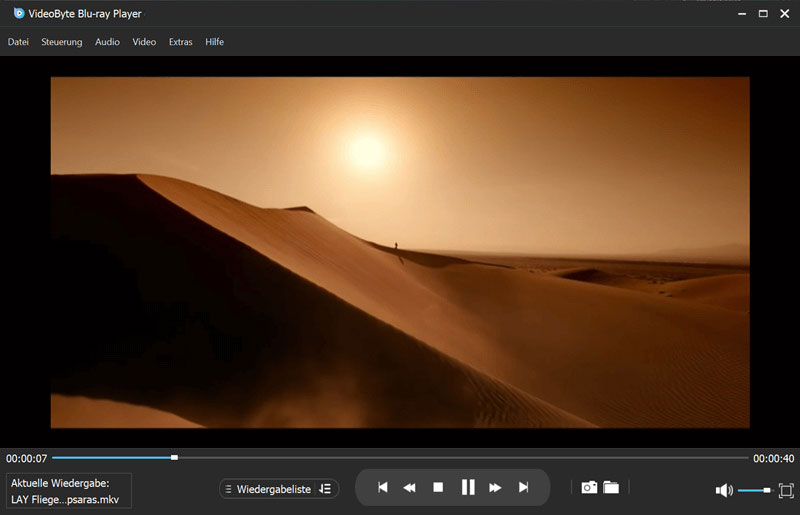Click the fast forward button

(495, 487)
